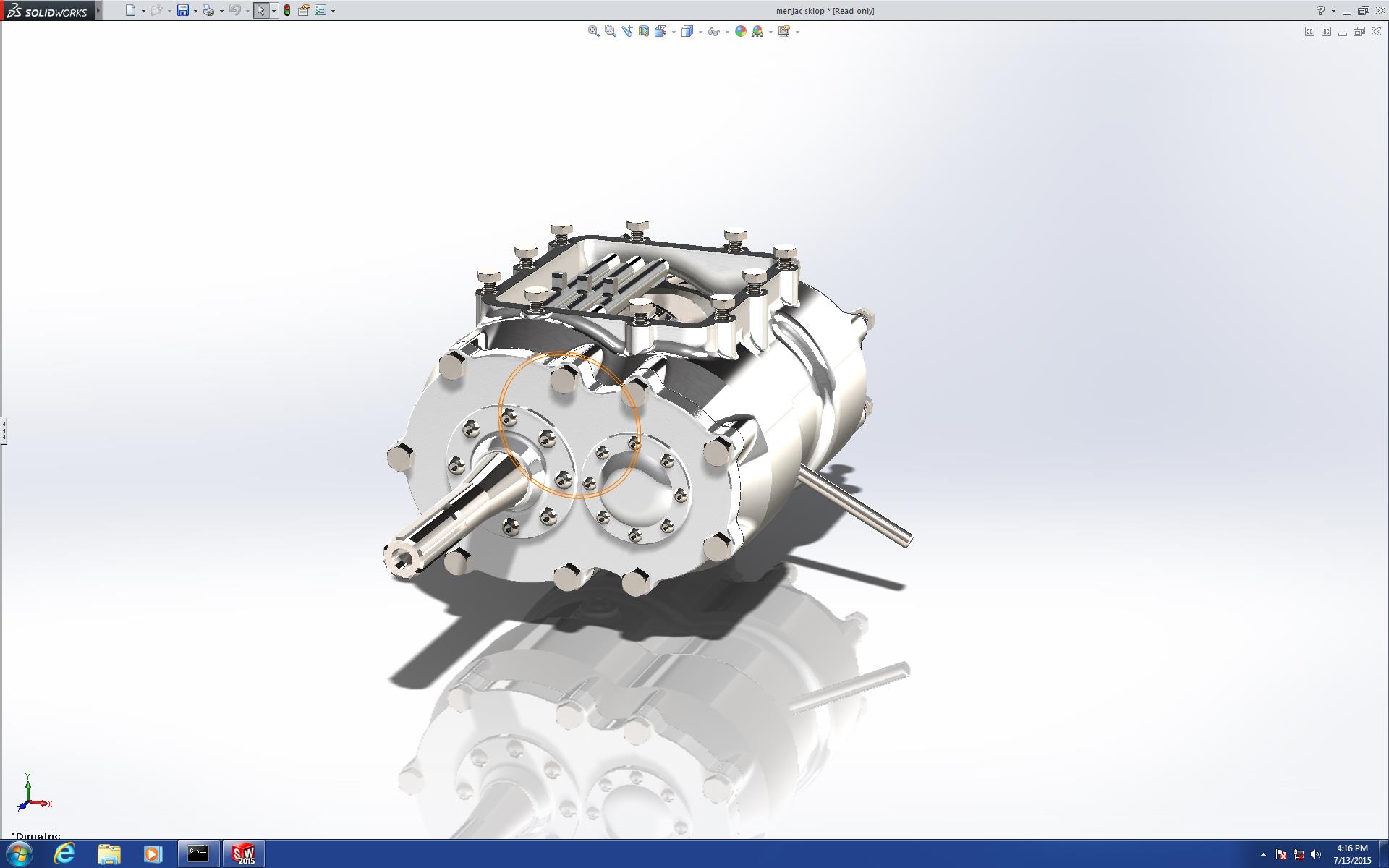Click the Rebuild traffic light icon

pos(287,10)
